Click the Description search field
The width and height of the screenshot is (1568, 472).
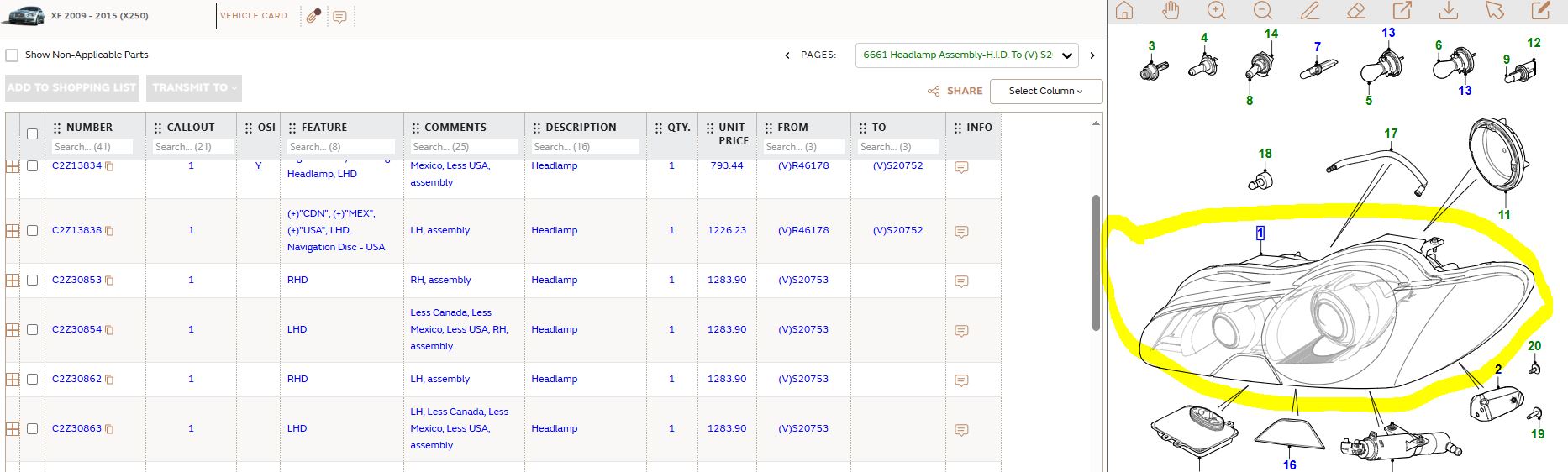click(x=585, y=147)
